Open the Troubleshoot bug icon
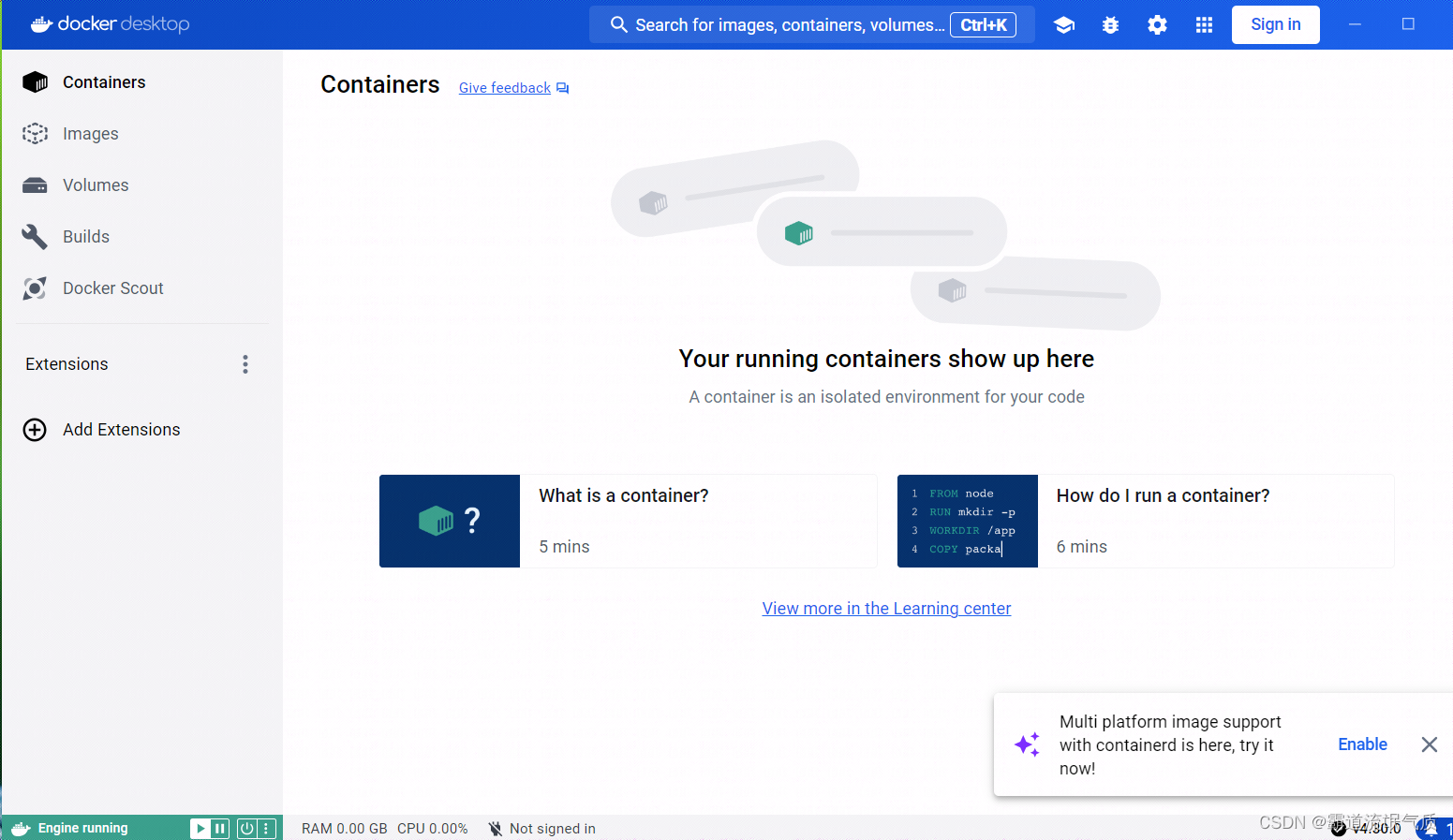 point(1110,25)
